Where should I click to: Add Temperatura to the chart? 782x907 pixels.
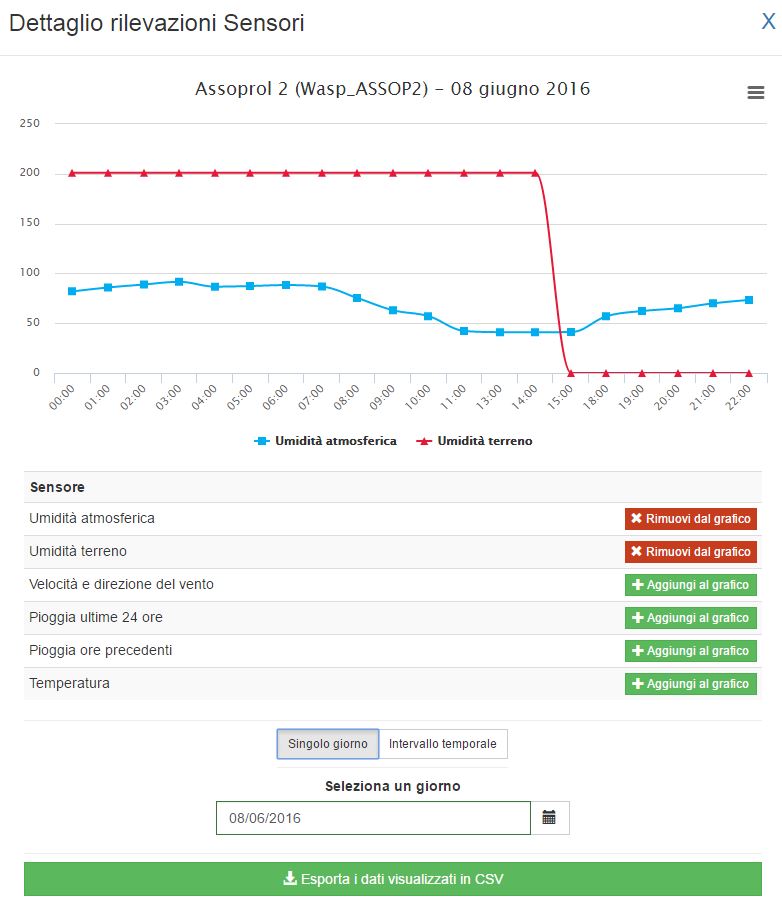pyautogui.click(x=691, y=684)
